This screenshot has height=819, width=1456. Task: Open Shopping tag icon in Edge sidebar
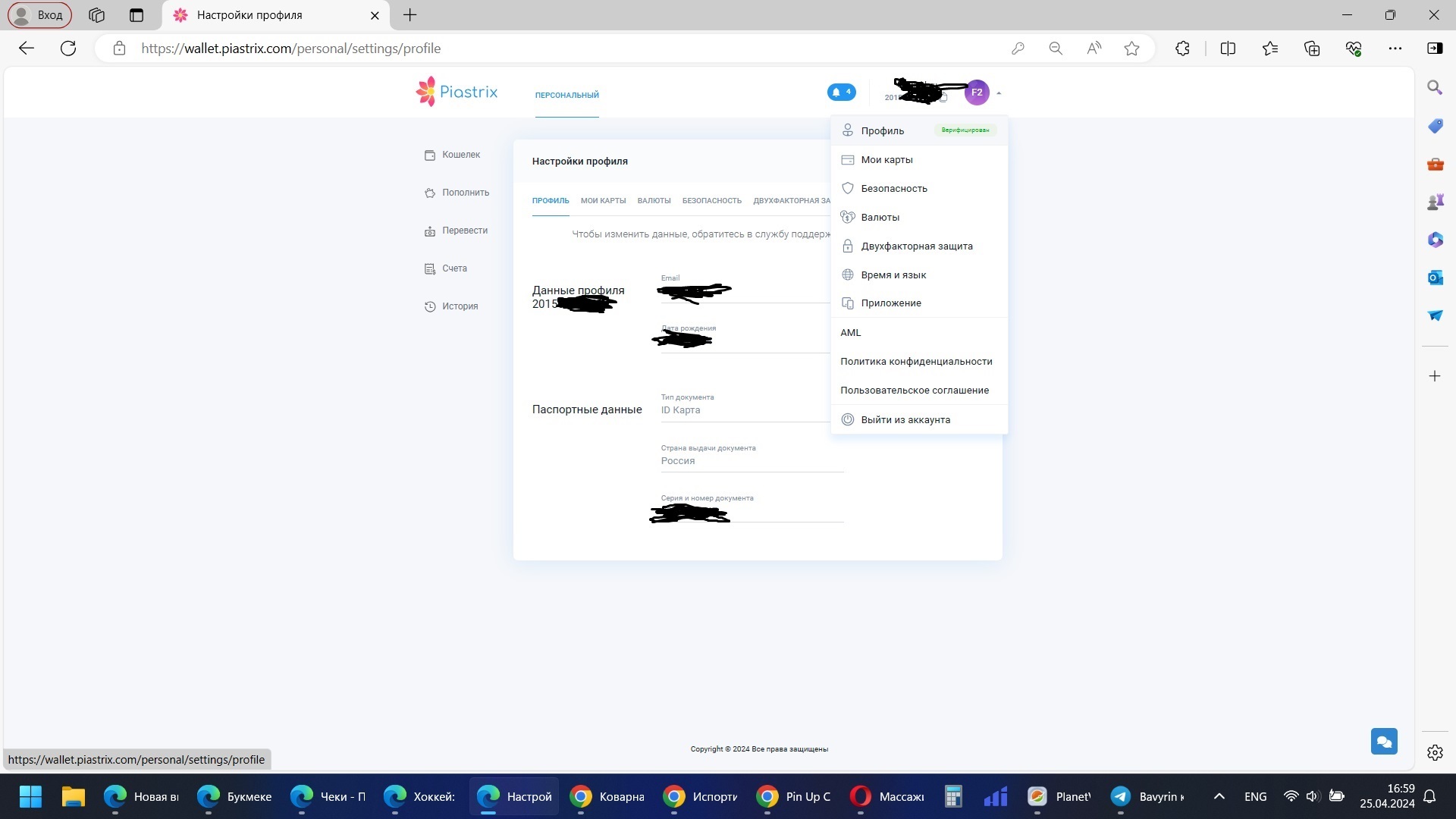(x=1435, y=126)
